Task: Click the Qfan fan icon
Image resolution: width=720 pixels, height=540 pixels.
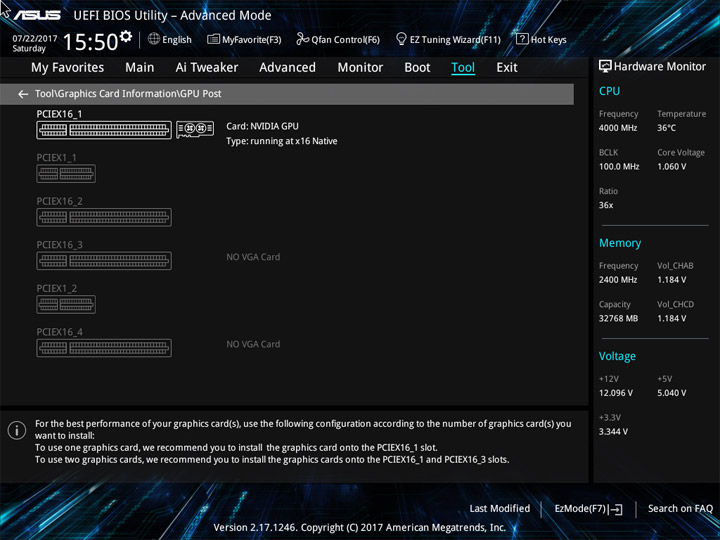Action: [302, 39]
